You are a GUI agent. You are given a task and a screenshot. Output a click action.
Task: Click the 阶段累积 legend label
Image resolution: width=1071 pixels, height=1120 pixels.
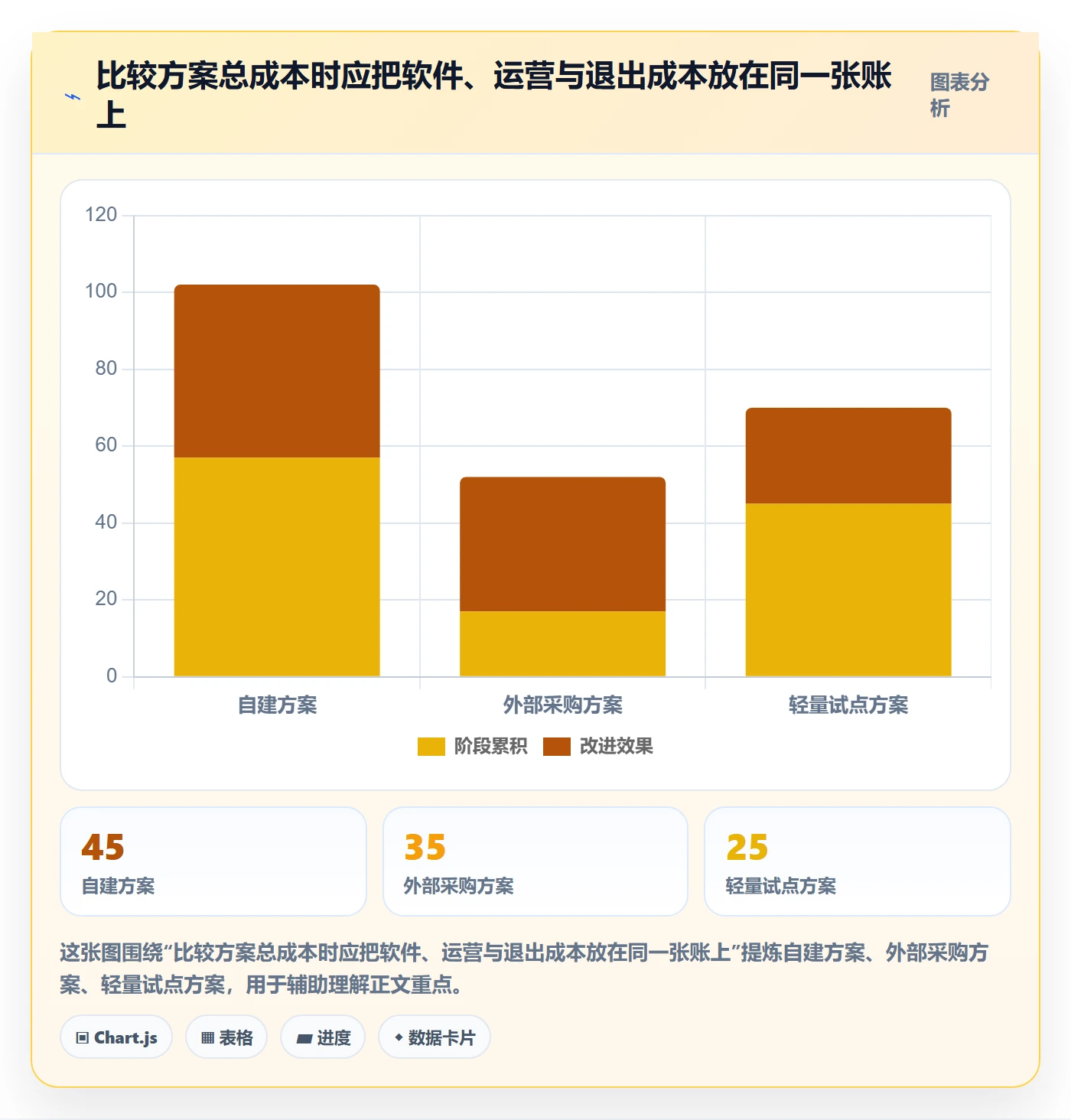tap(490, 746)
